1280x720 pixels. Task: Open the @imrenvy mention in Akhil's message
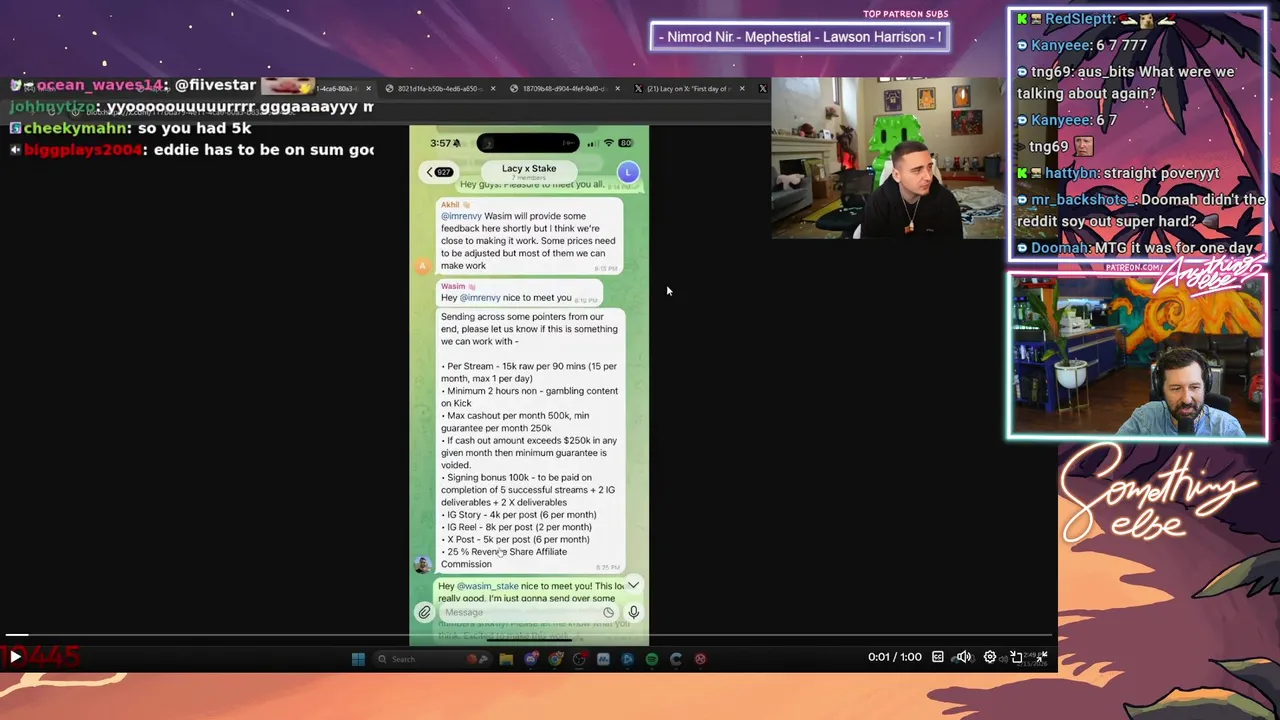coord(461,216)
